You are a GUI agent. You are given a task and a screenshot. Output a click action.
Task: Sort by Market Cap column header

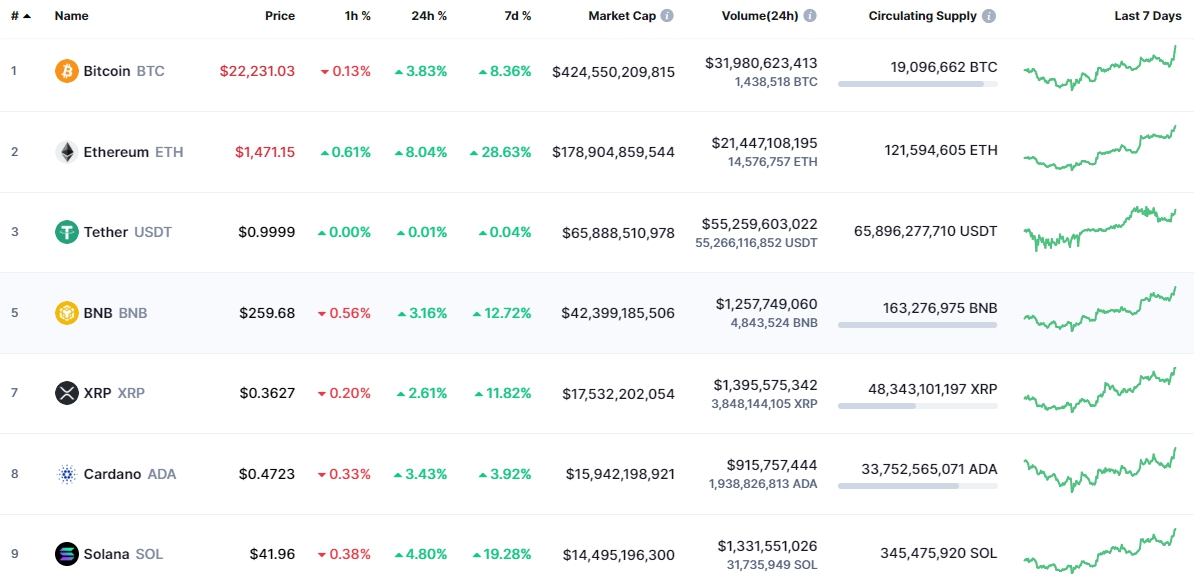(x=621, y=16)
